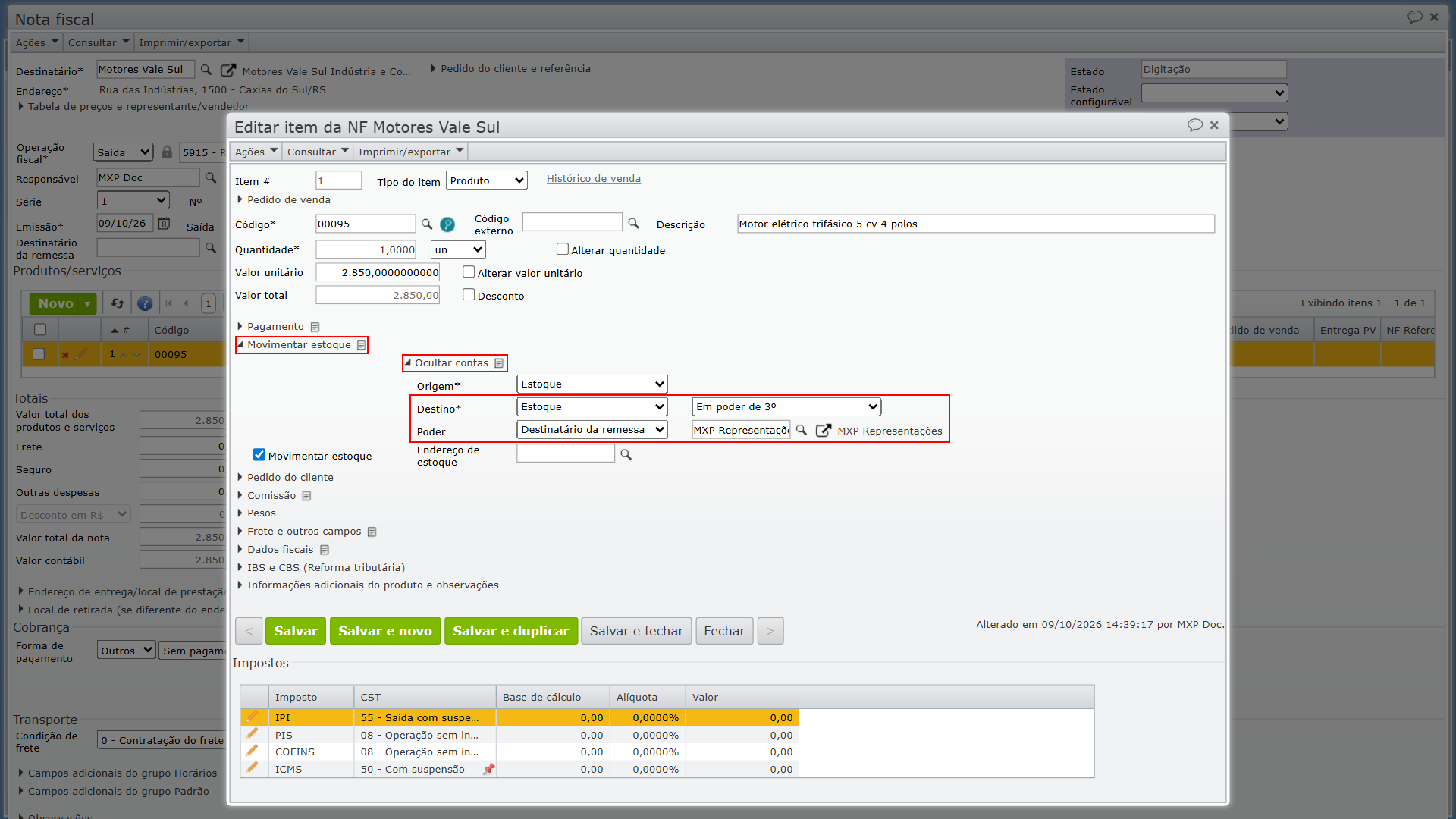Tick the select-all checkbox in products grid header
The height and width of the screenshot is (819, 1456).
pos(40,329)
